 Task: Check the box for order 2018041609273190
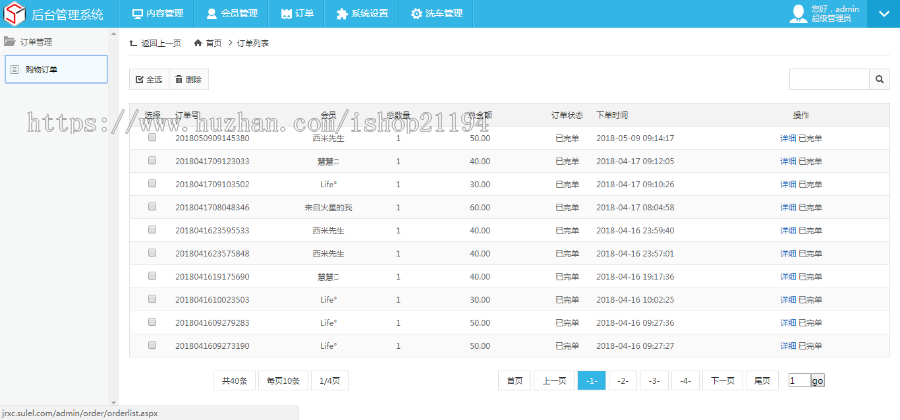pos(152,345)
